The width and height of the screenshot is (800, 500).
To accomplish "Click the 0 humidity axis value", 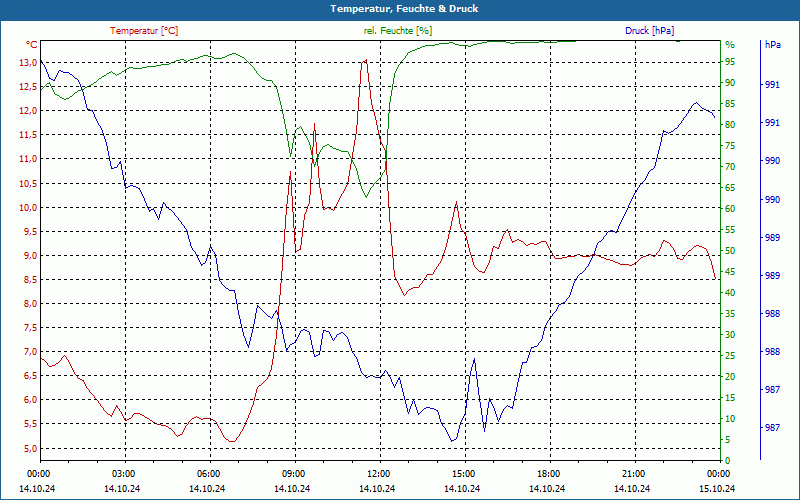I will click(728, 460).
